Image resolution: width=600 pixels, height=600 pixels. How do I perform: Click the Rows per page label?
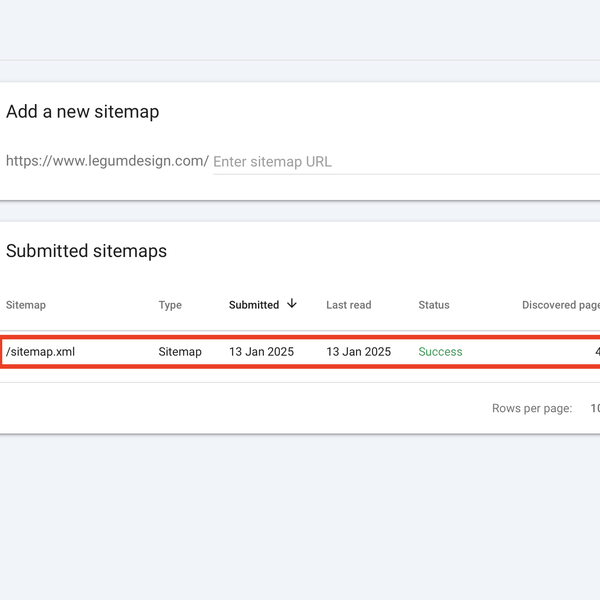click(x=532, y=409)
